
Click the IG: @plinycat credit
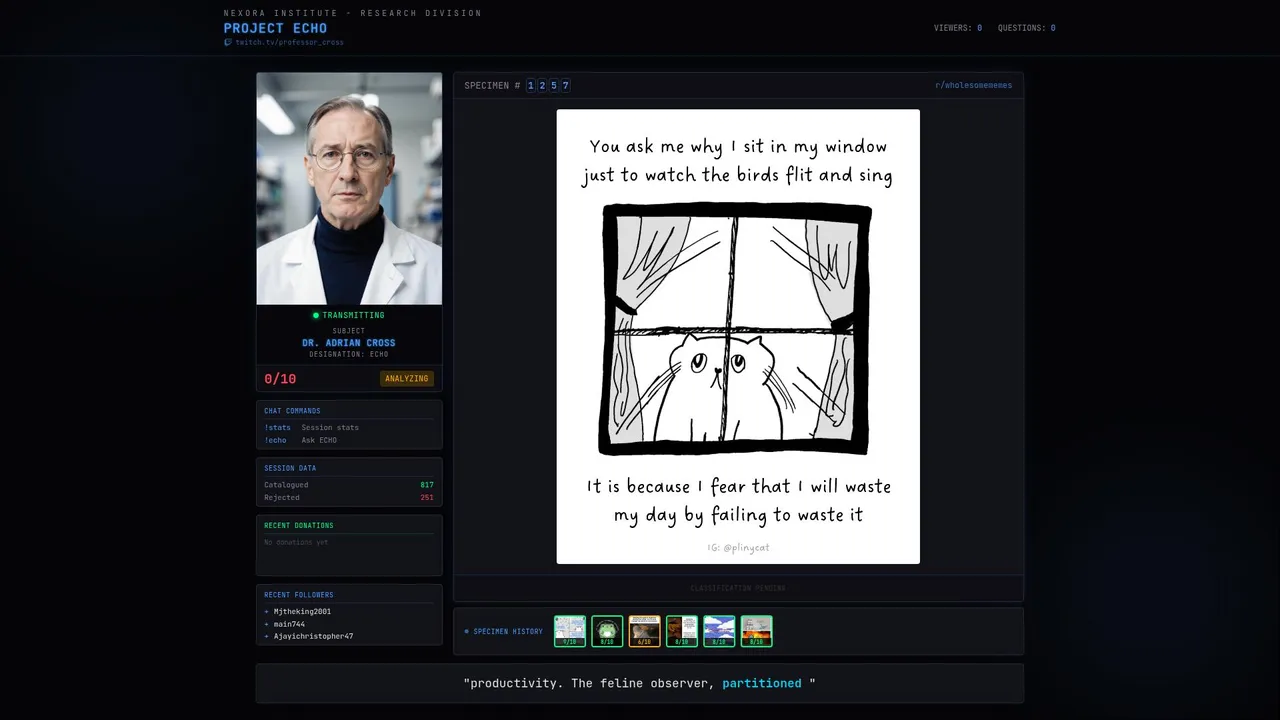pyautogui.click(x=738, y=548)
